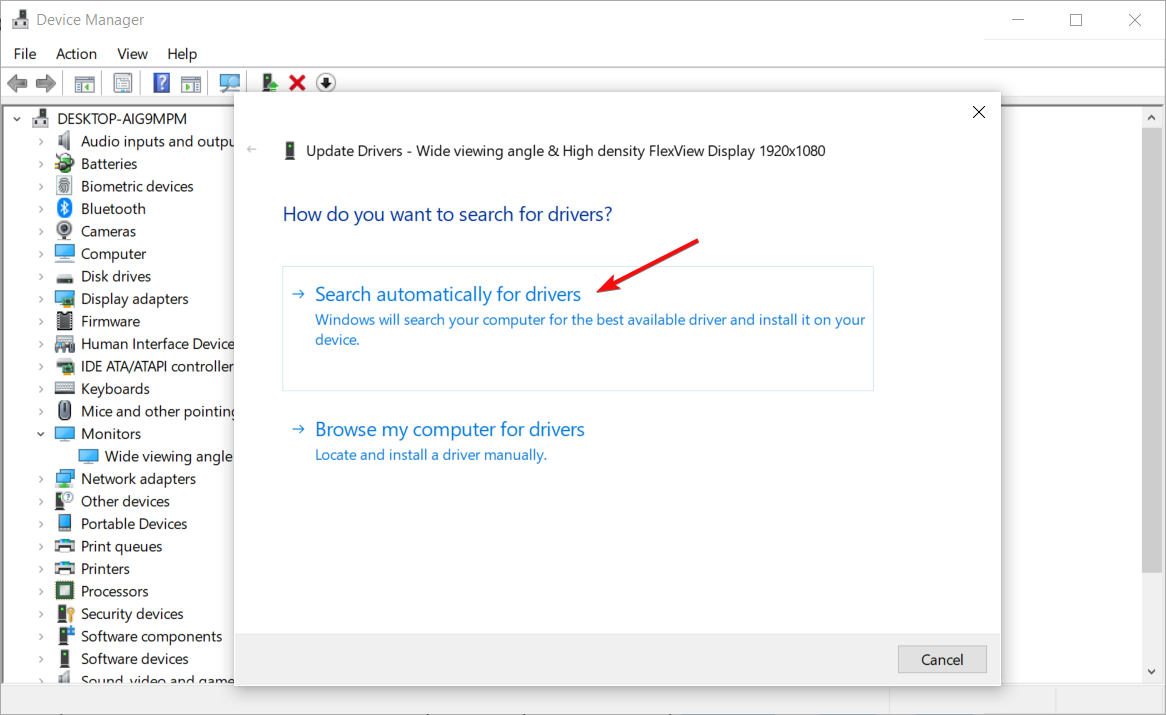
Task: Expand the Computer category chevron
Action: pos(41,254)
